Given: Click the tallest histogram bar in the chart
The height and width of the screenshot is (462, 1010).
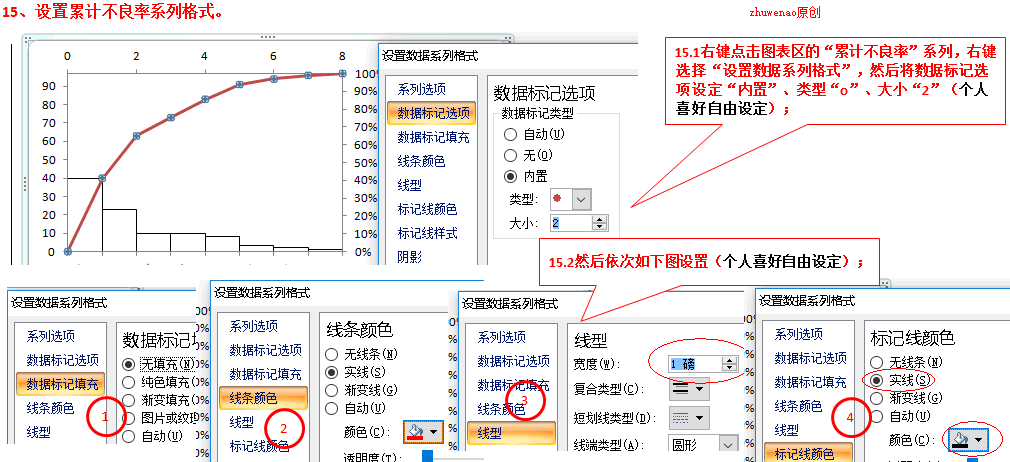Looking at the screenshot, I should click(x=85, y=214).
